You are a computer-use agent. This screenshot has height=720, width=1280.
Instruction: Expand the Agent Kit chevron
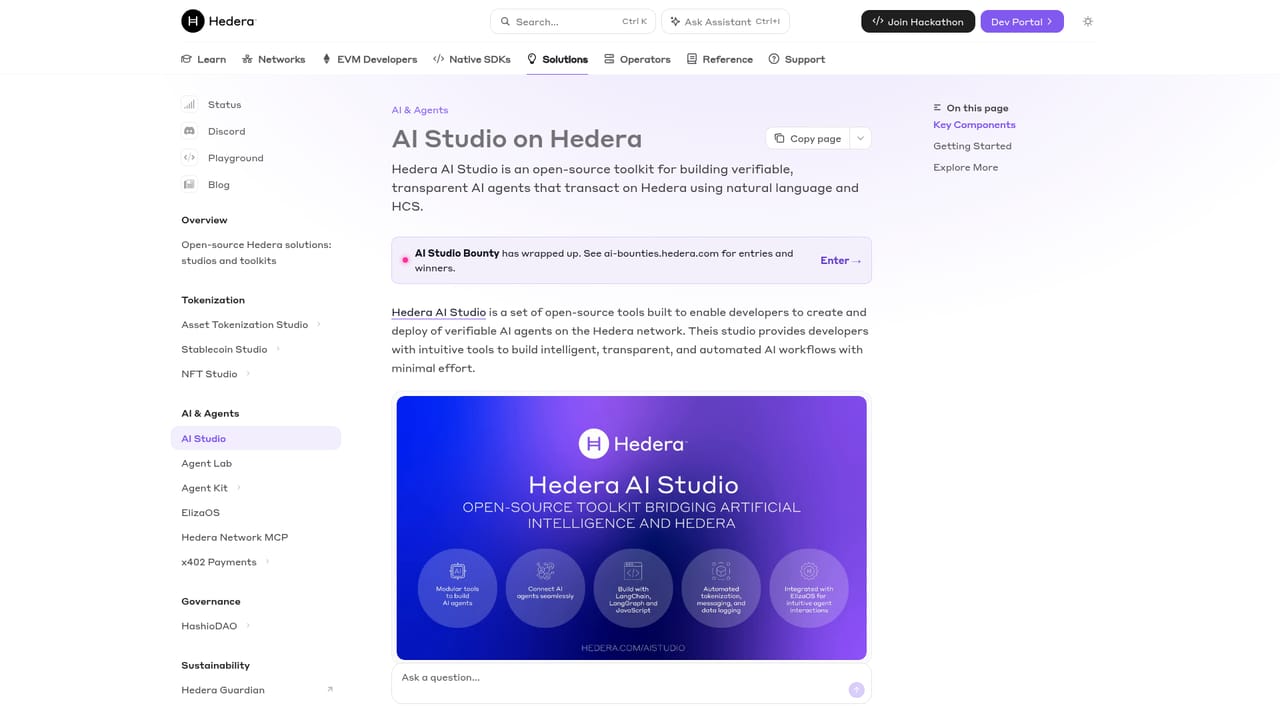coord(239,488)
